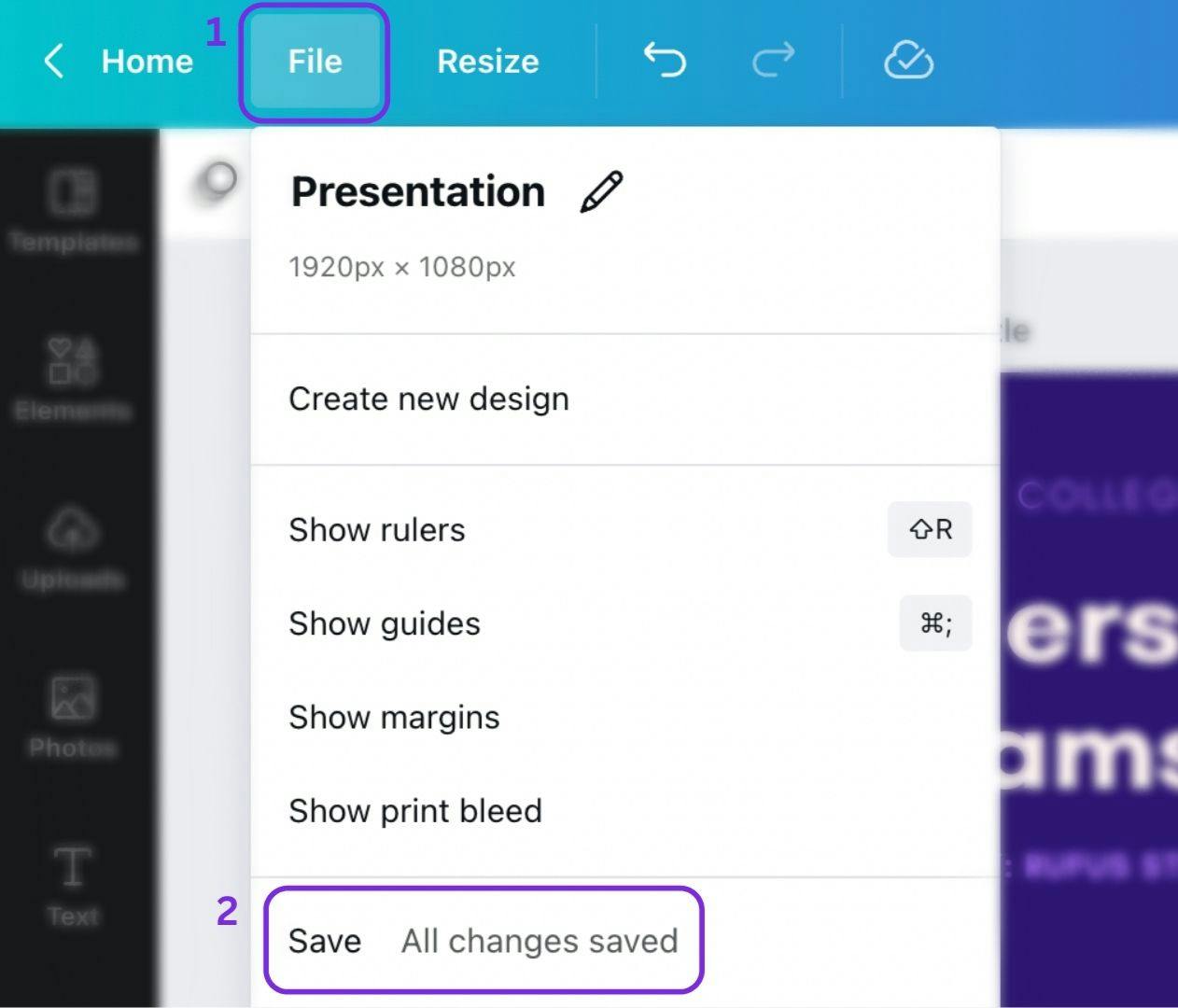
Task: Click the cloud sync status icon
Action: [x=908, y=61]
